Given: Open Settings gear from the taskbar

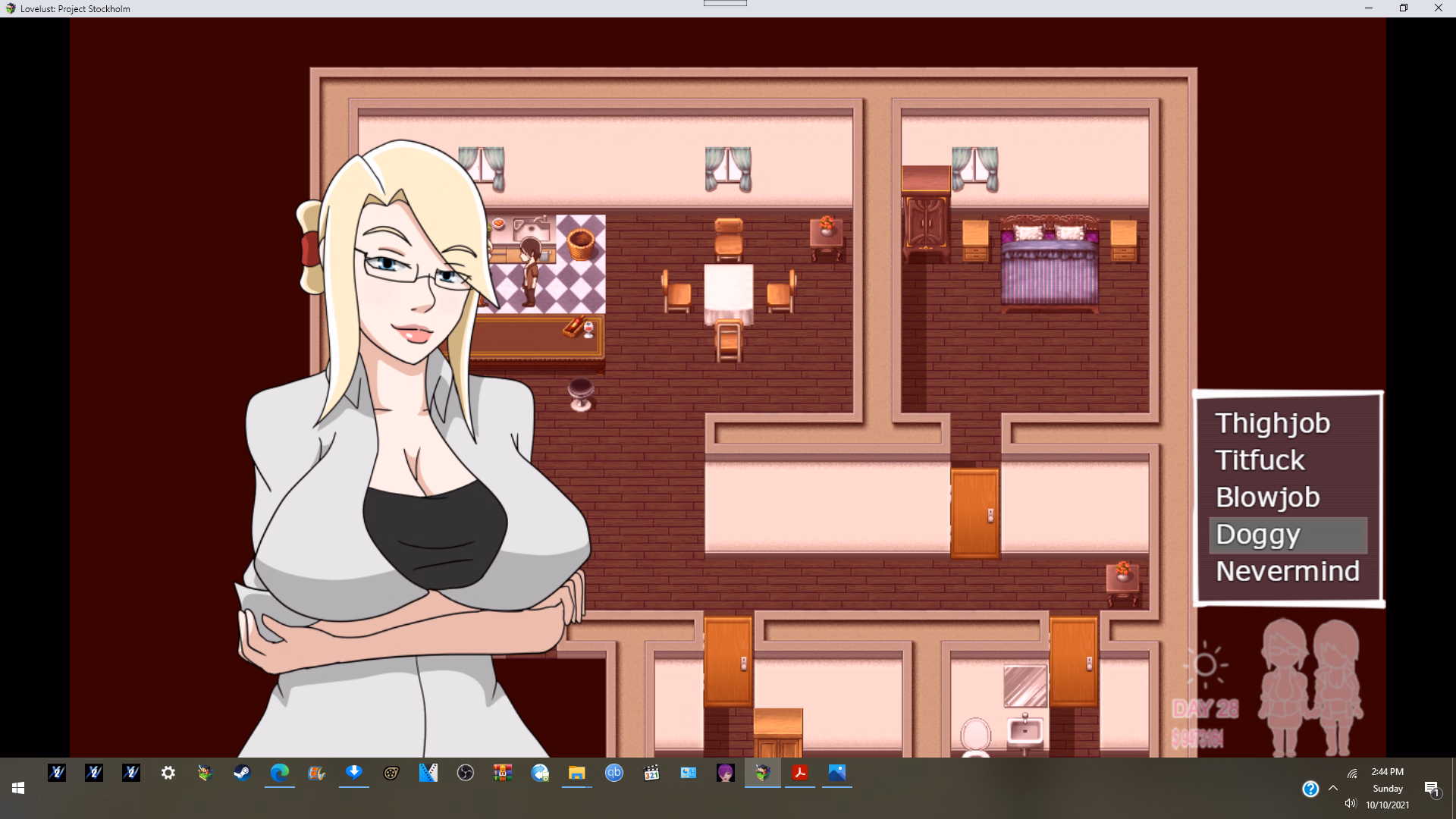Looking at the screenshot, I should pos(168,773).
